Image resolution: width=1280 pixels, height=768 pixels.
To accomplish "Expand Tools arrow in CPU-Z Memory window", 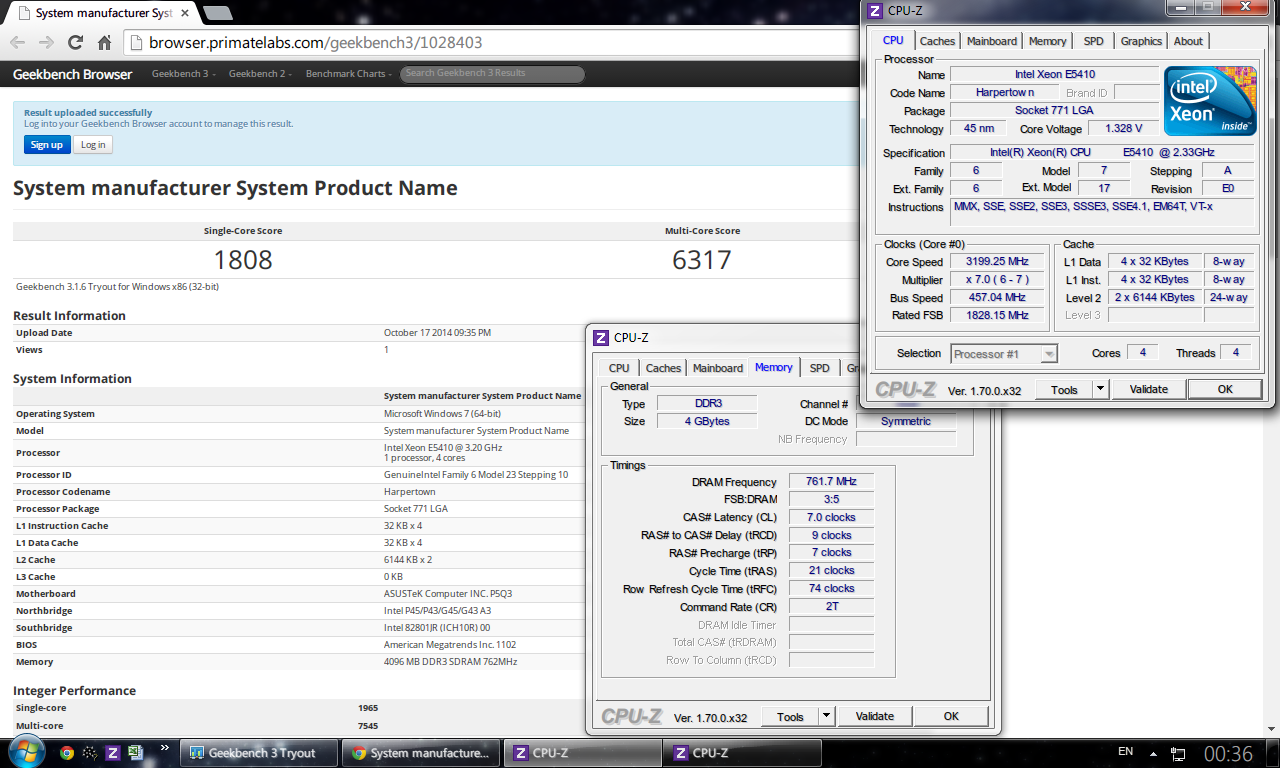I will 826,717.
